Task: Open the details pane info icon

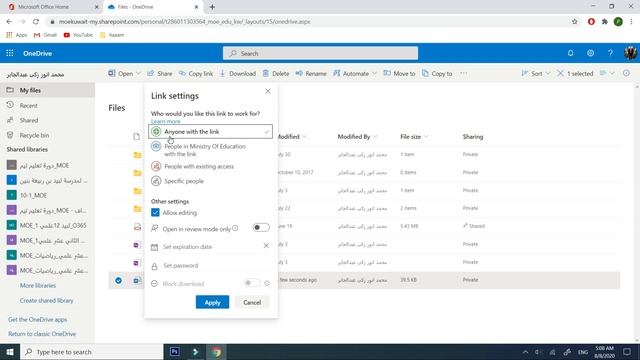Action: tap(627, 73)
